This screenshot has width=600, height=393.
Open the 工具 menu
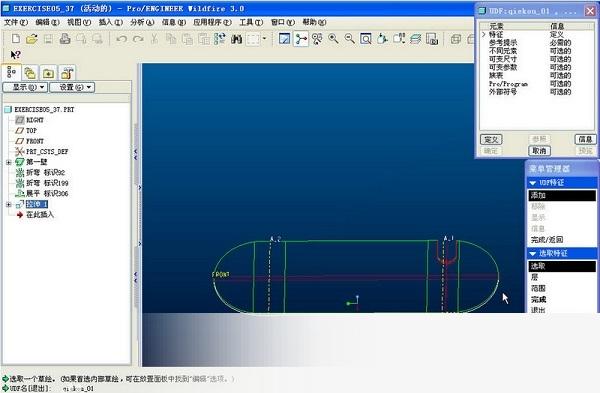[x=251, y=22]
